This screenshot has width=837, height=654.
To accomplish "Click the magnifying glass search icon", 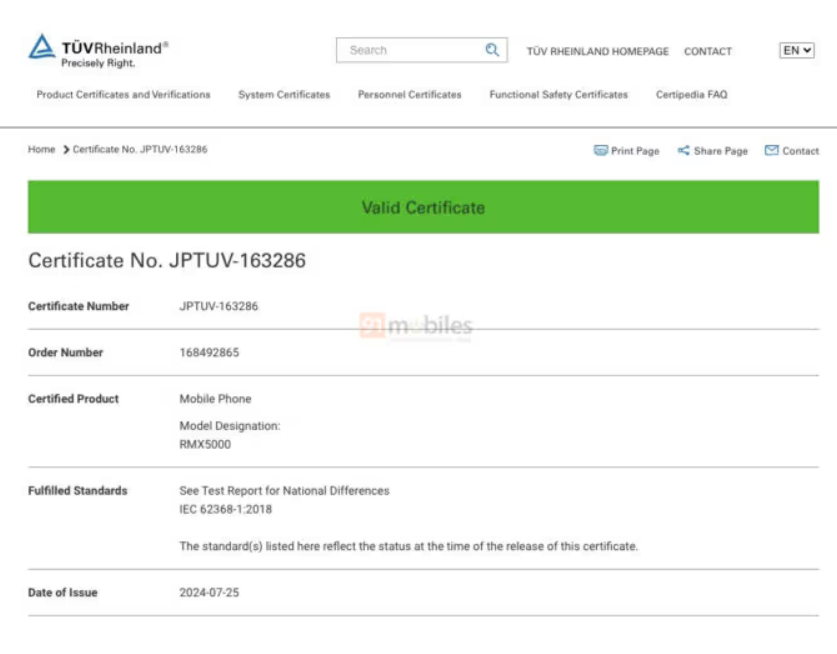I will [492, 50].
